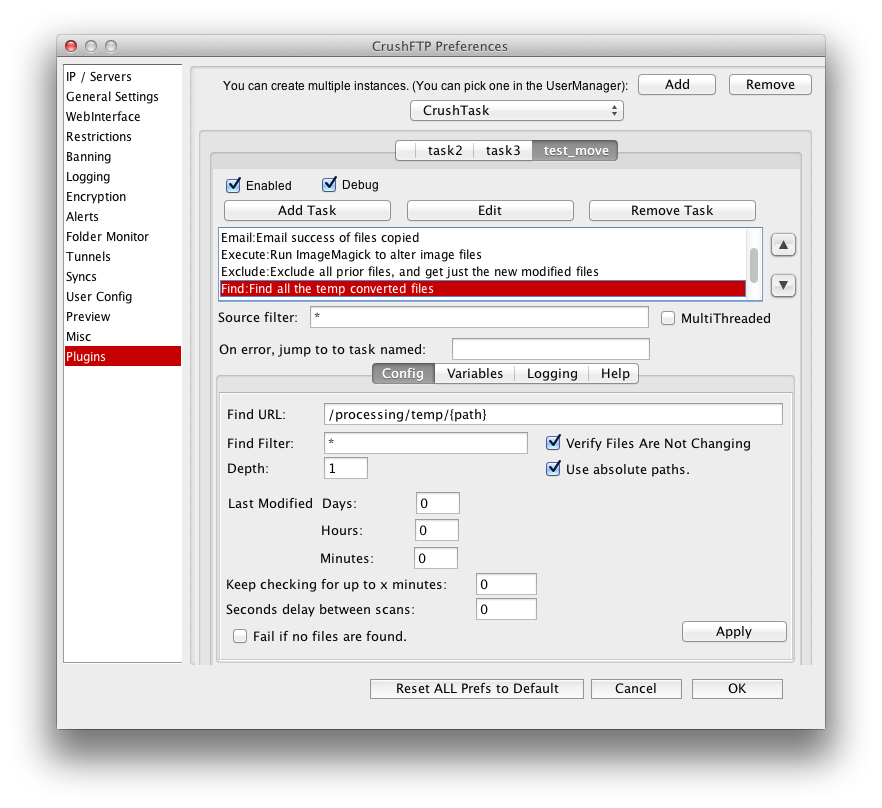Click Keep checking for up to x minutes field
Image resolution: width=882 pixels, height=808 pixels.
coord(506,584)
